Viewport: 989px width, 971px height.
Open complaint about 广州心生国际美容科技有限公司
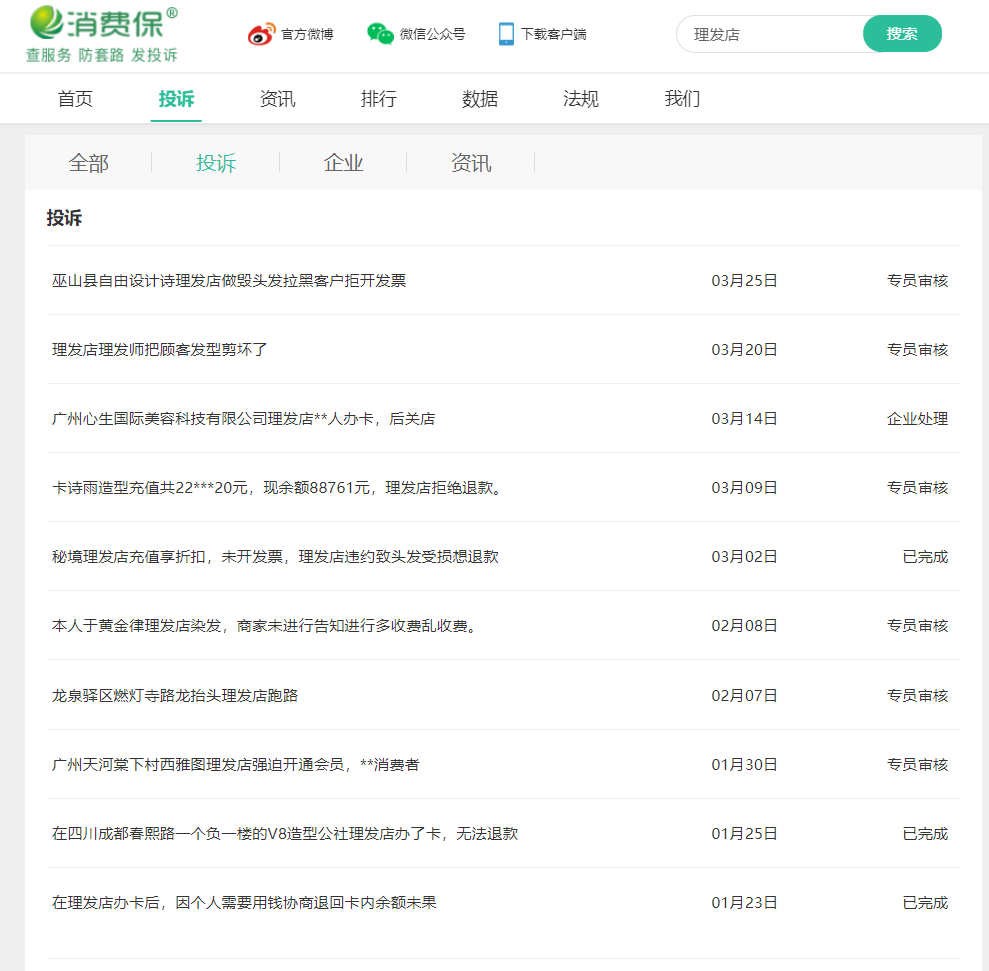[243, 419]
